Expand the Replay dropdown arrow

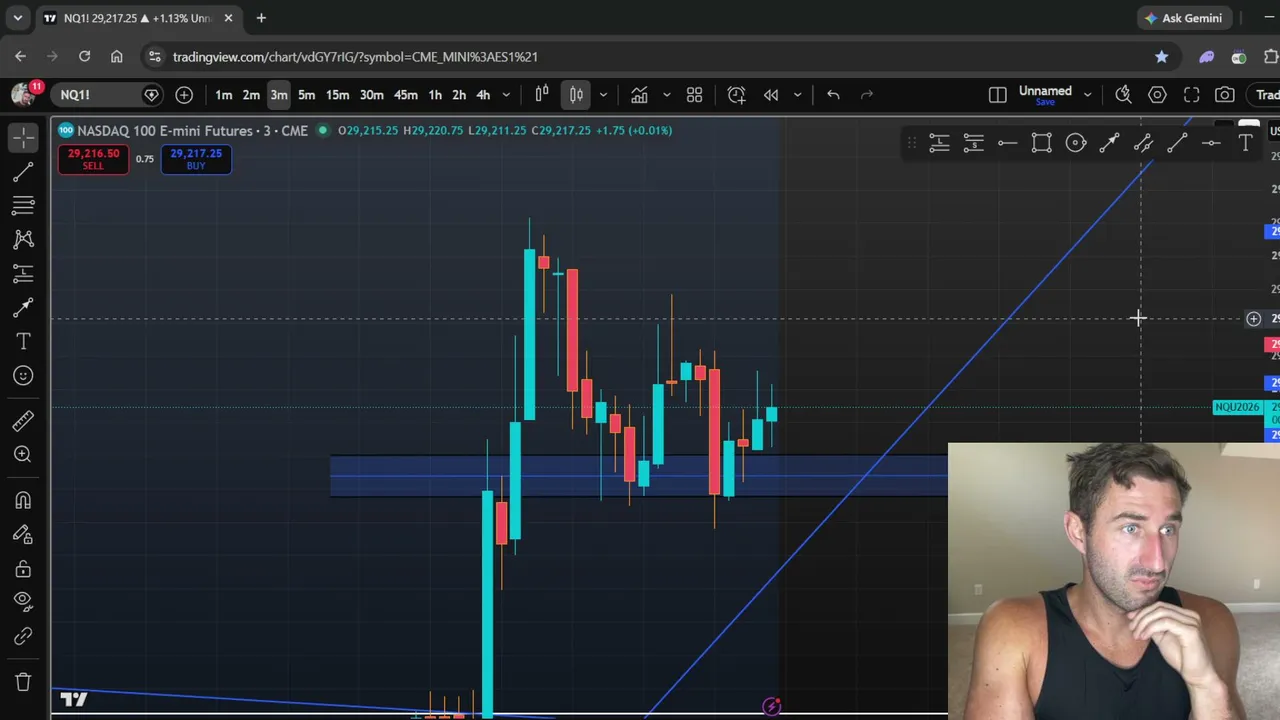(797, 95)
